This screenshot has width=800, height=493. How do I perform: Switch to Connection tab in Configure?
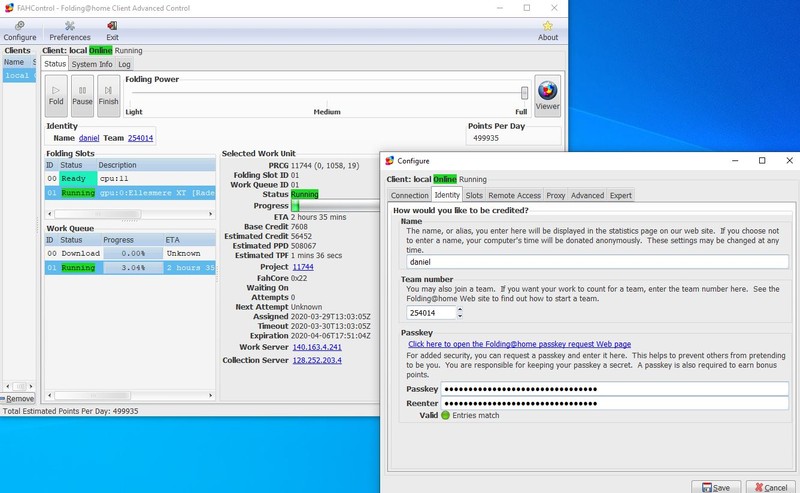[409, 195]
